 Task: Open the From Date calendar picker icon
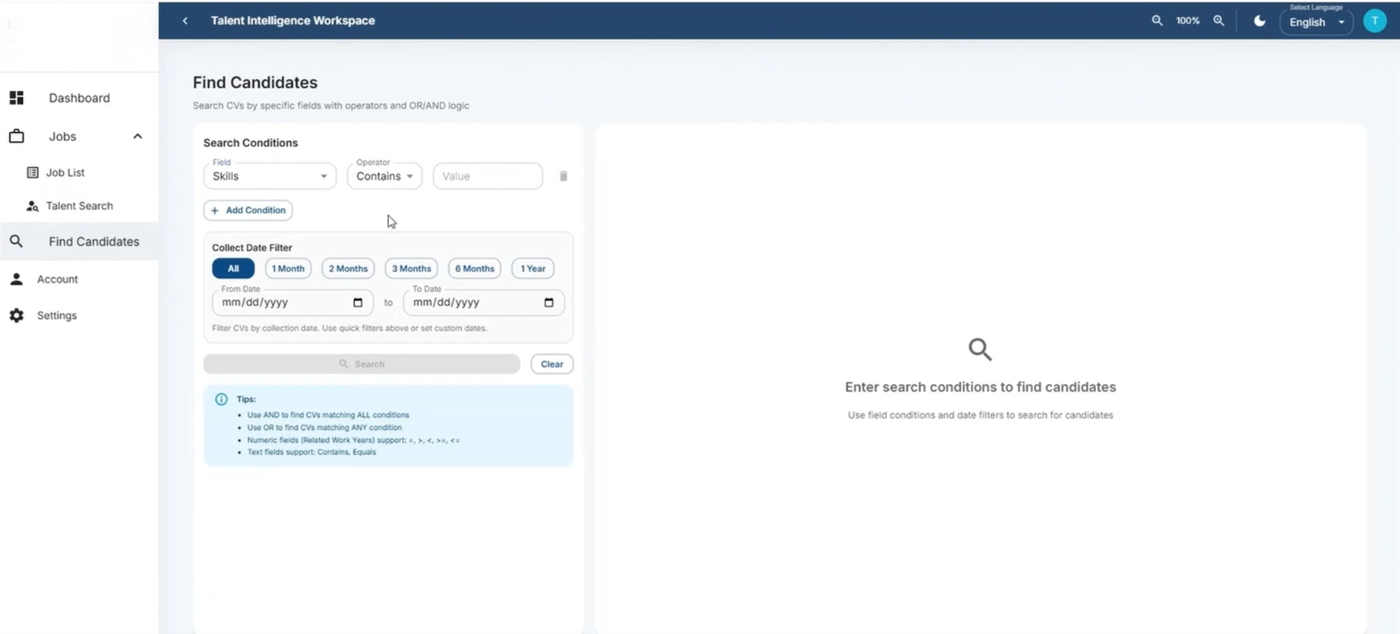(x=358, y=302)
